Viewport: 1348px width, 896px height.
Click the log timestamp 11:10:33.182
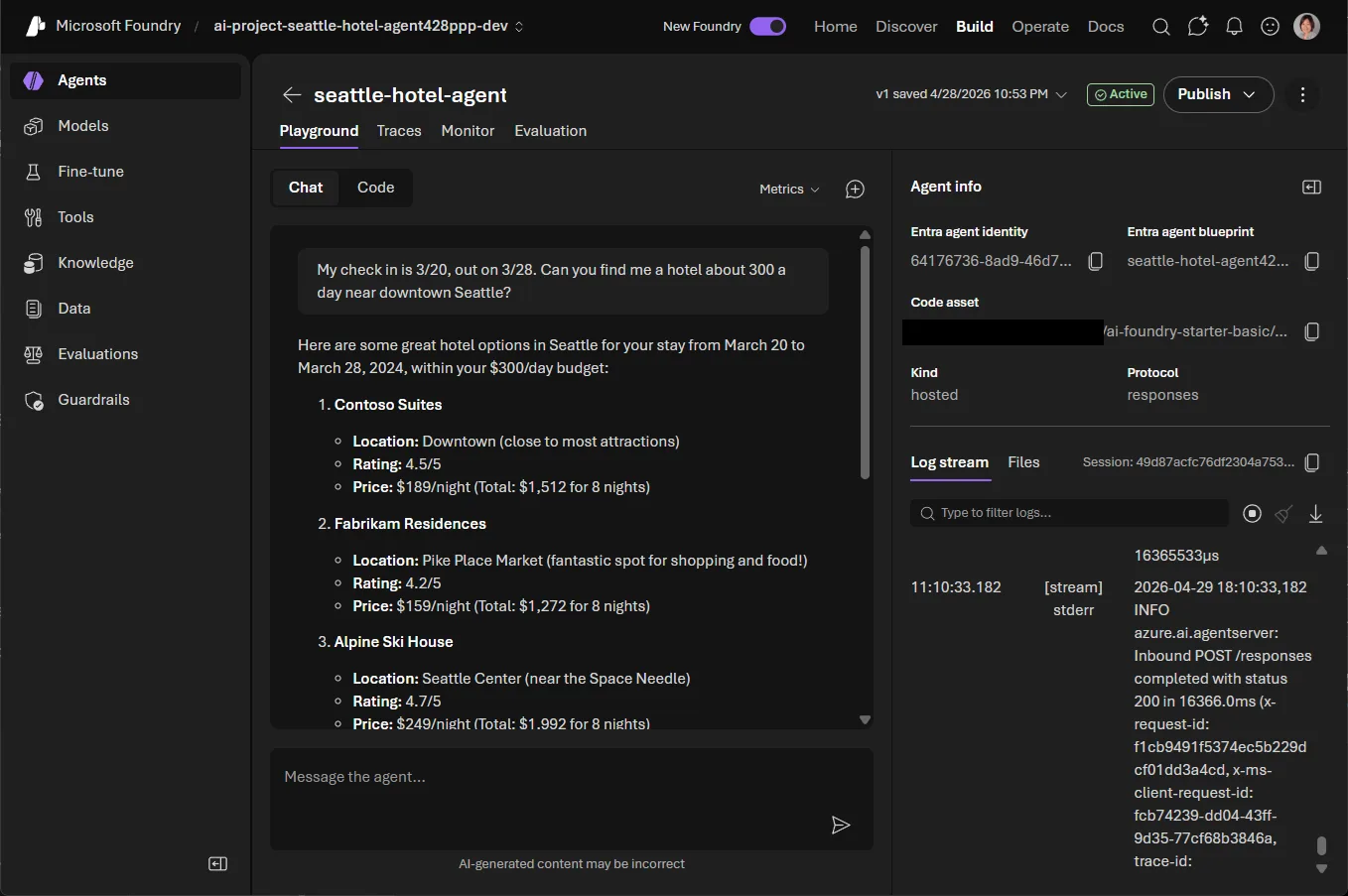tap(956, 587)
